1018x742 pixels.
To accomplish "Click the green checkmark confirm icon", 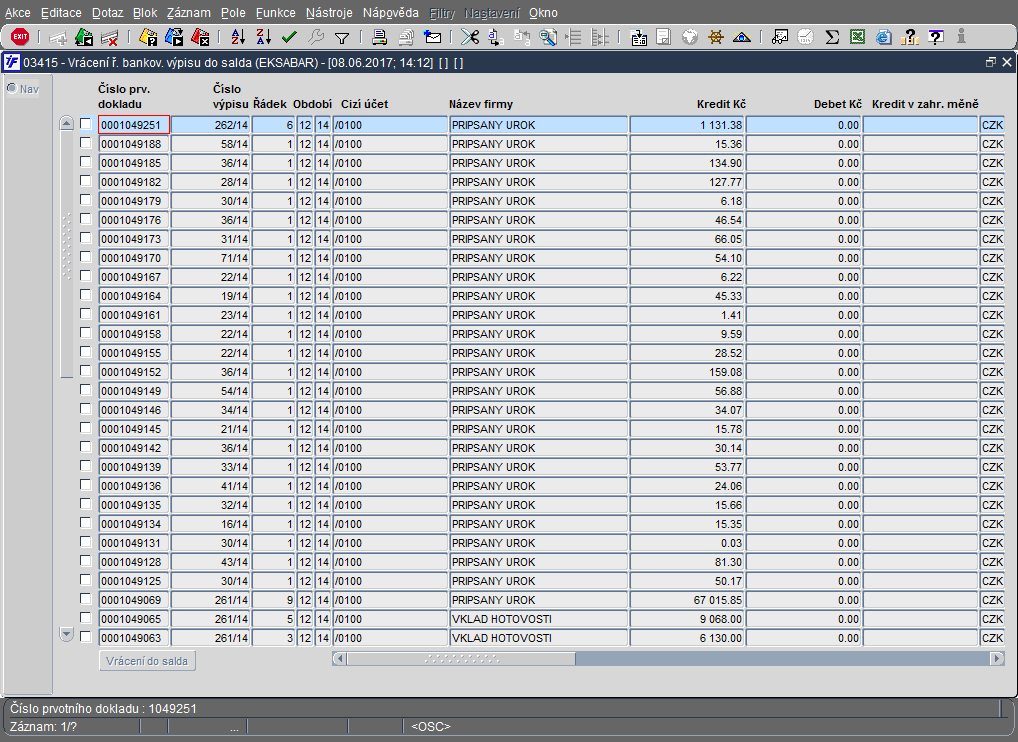I will (289, 37).
